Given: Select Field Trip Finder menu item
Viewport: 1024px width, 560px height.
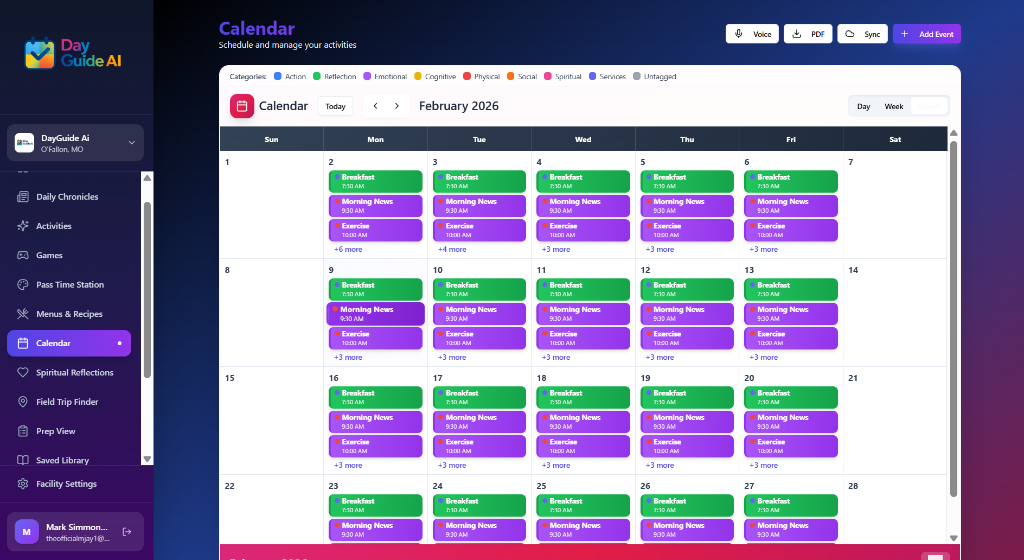Looking at the screenshot, I should click(x=69, y=402).
